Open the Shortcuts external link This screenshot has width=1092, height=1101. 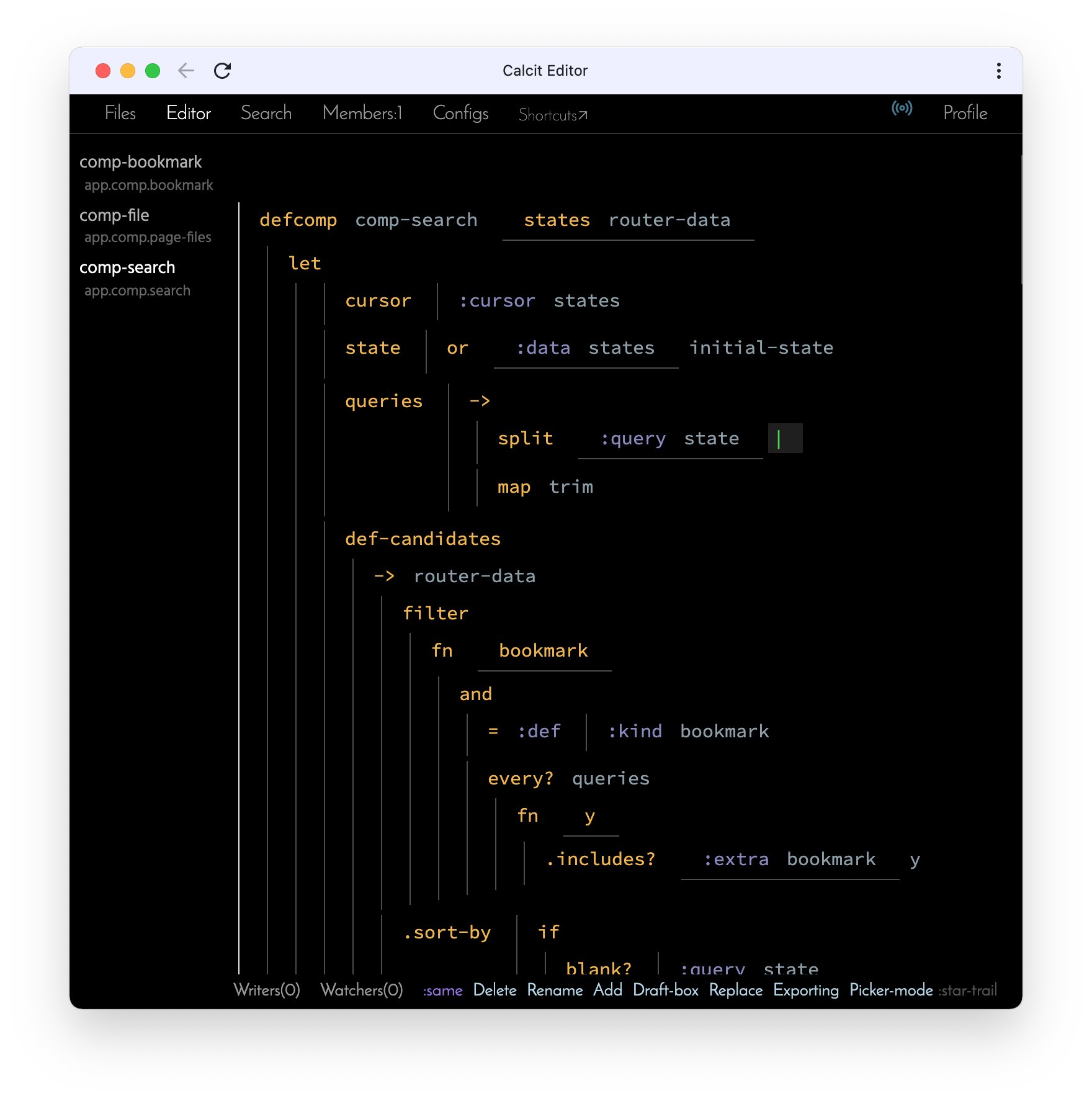click(x=553, y=115)
